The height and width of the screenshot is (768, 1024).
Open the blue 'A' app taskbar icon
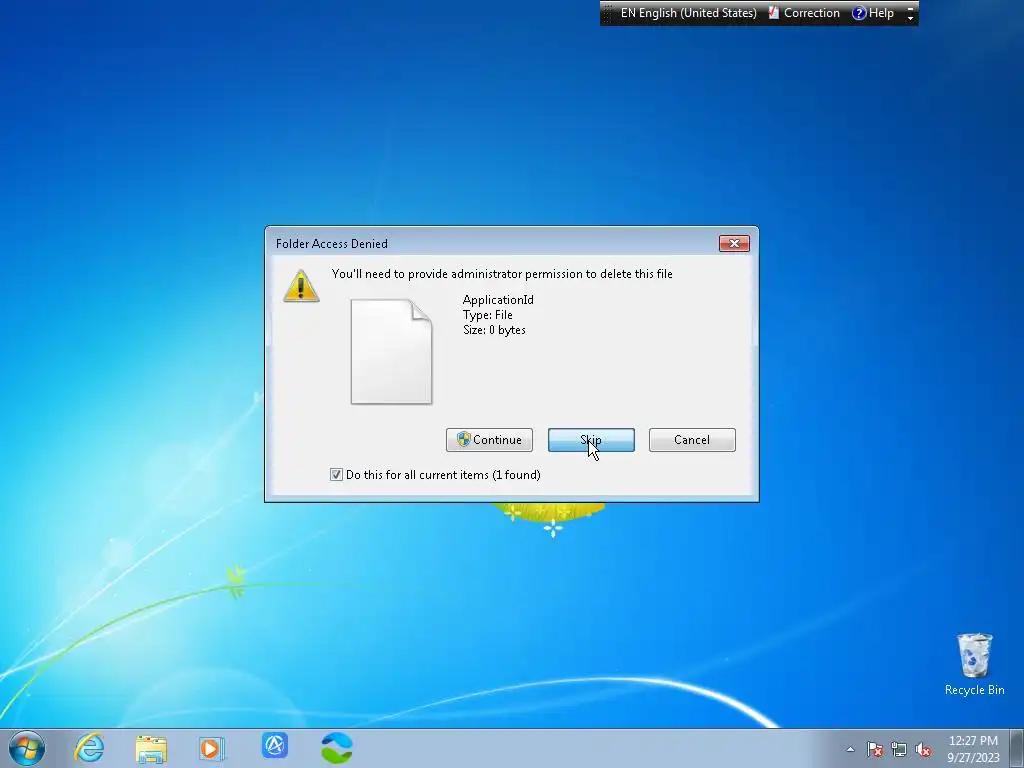pos(275,745)
